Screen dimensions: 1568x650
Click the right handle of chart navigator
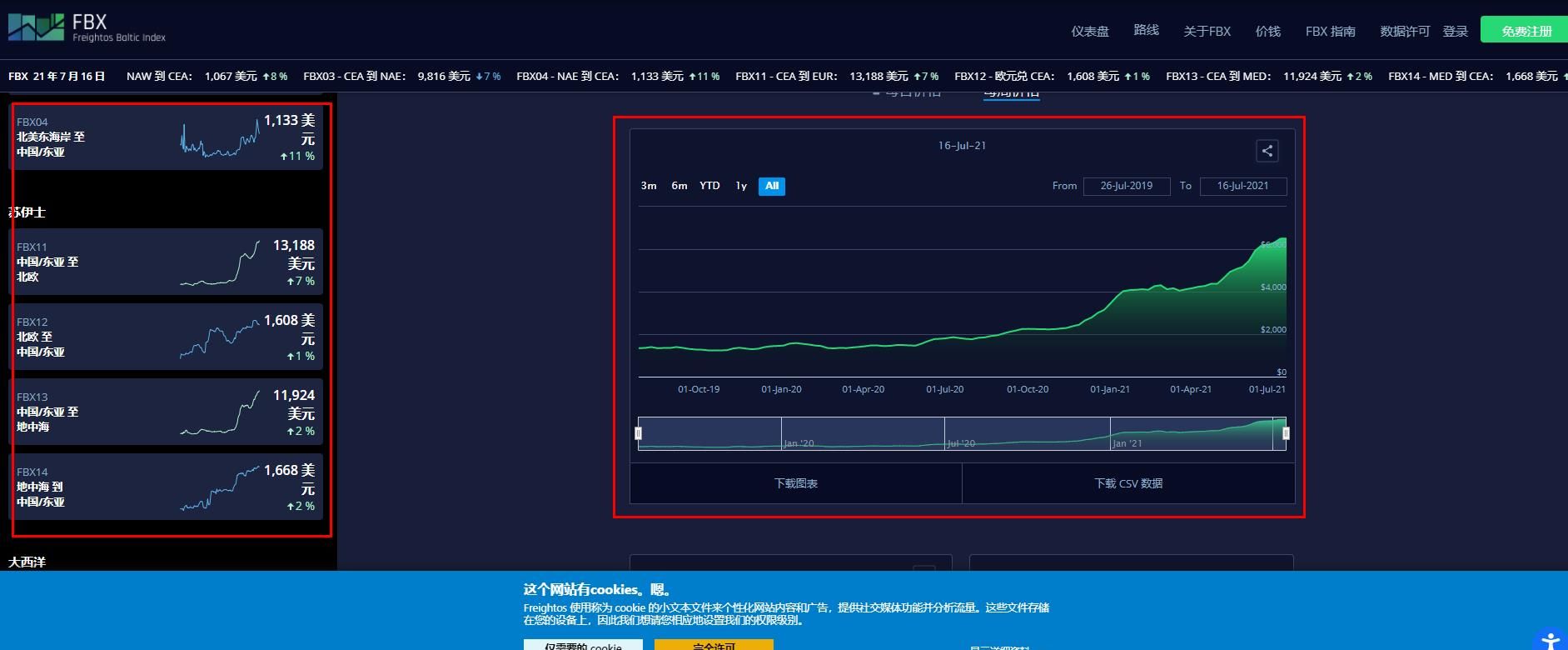pyautogui.click(x=1286, y=433)
